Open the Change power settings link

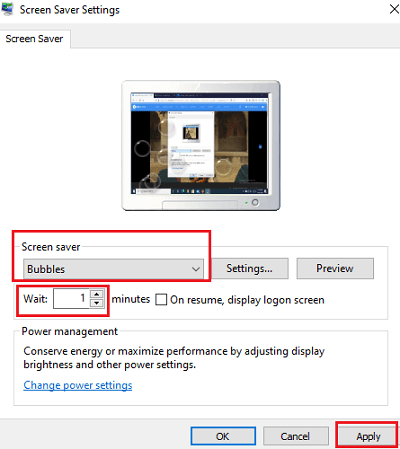[78, 385]
